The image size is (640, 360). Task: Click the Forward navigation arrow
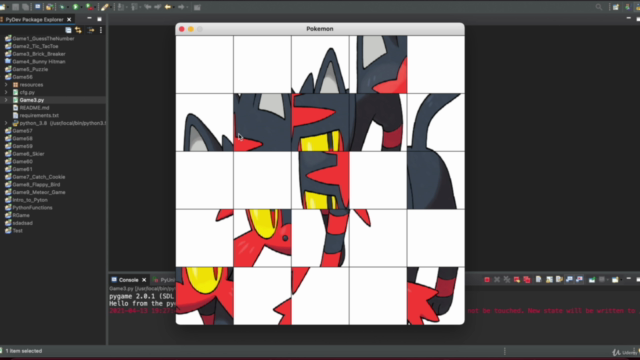point(181,7)
